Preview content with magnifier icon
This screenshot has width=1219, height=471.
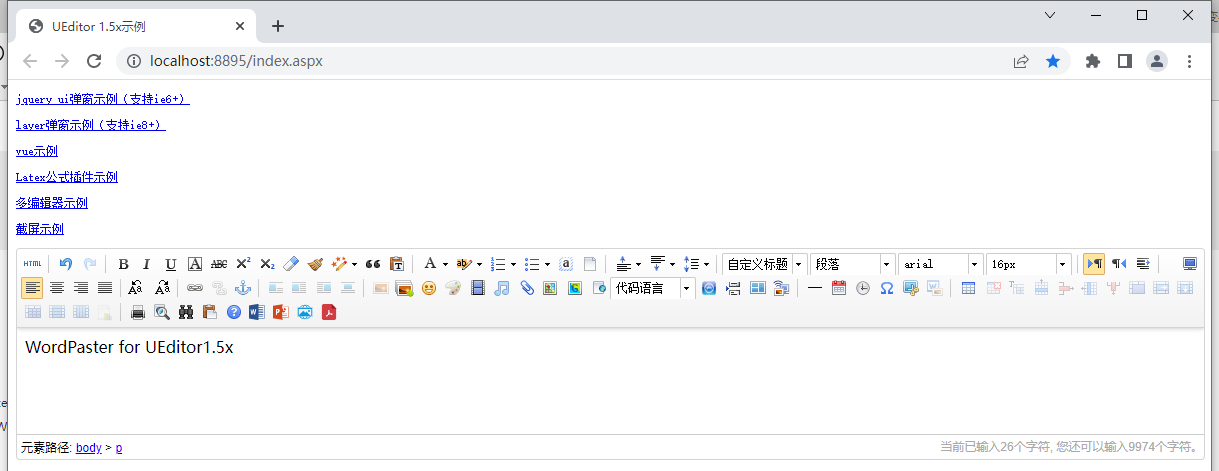coord(162,312)
